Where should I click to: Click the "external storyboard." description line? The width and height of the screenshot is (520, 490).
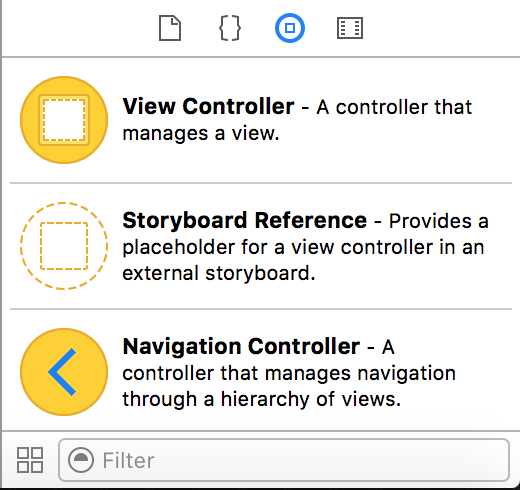[219, 273]
